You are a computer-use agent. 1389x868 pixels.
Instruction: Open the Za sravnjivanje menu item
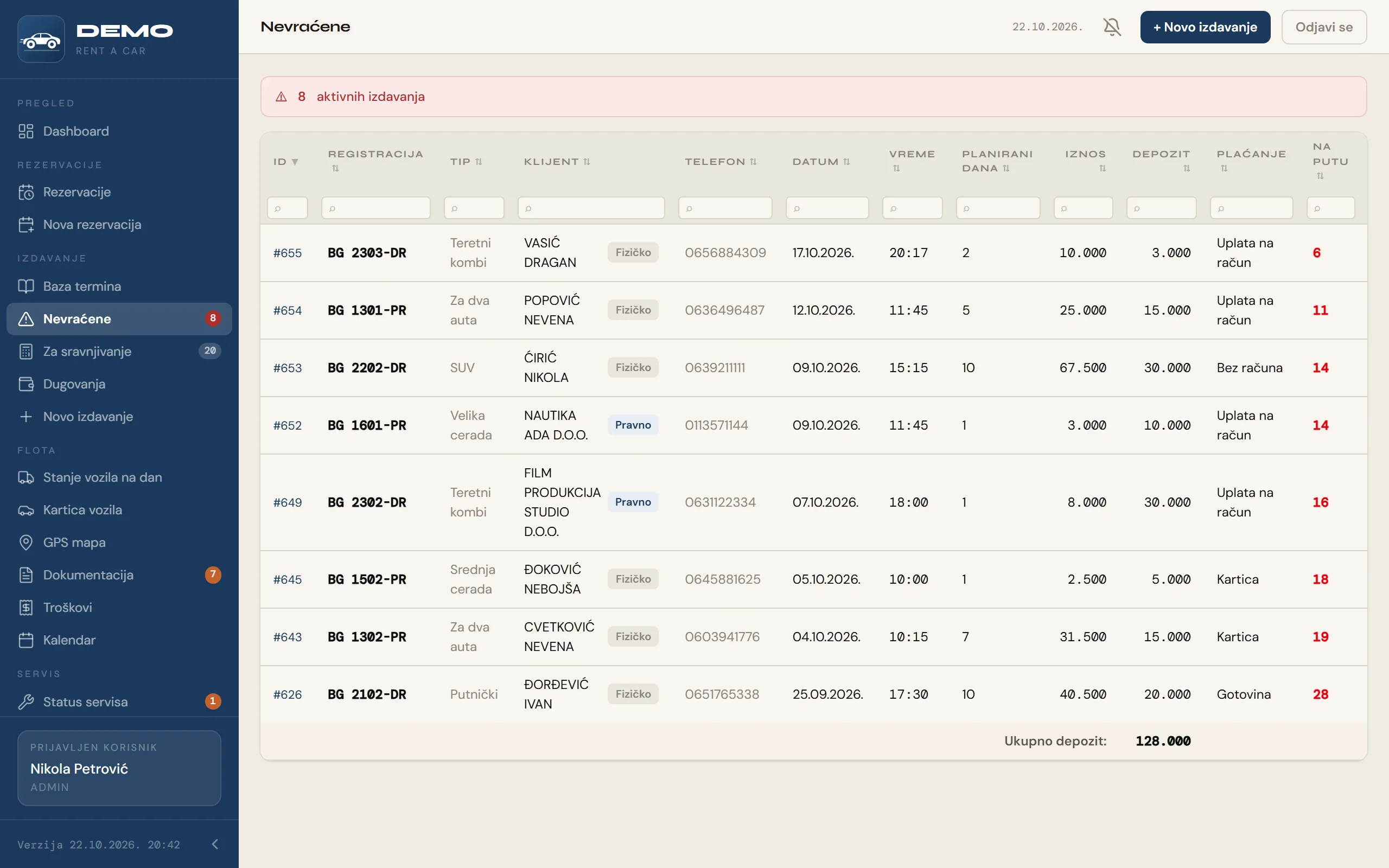pyautogui.click(x=119, y=352)
